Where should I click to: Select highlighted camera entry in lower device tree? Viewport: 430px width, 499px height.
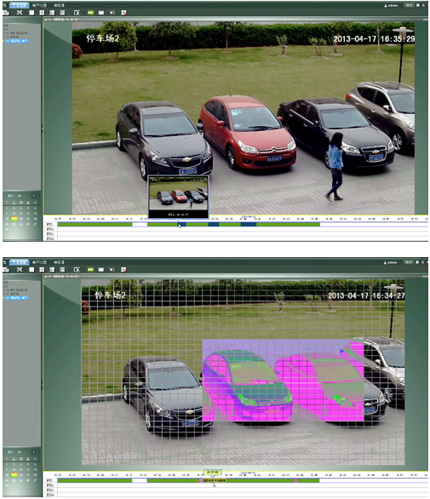pyautogui.click(x=17, y=298)
